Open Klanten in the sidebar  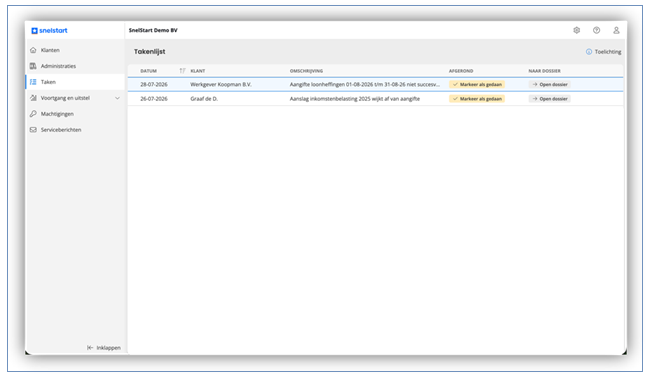pyautogui.click(x=75, y=50)
